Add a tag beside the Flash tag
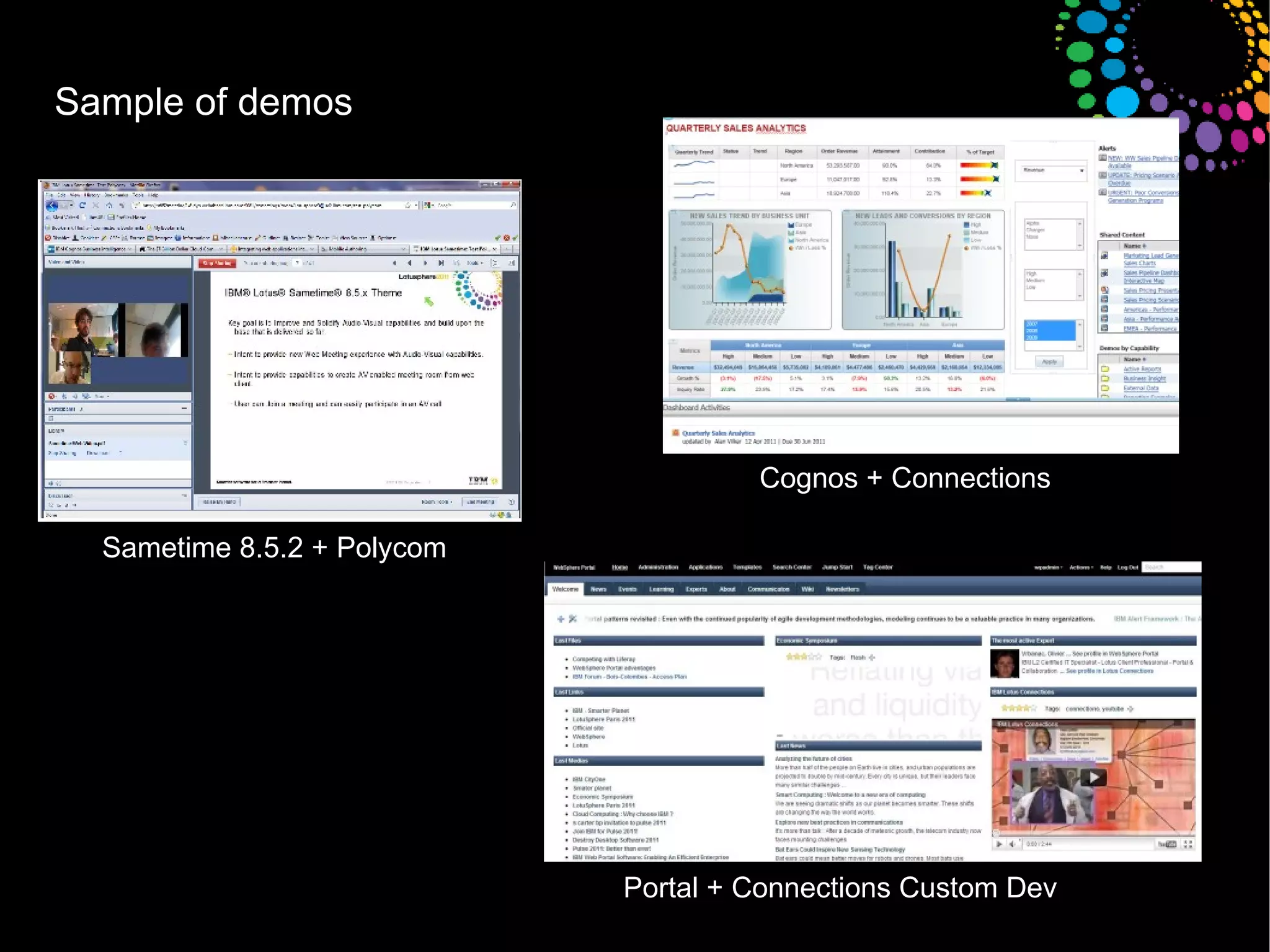Screen dimensions: 1270x952 (x=872, y=657)
